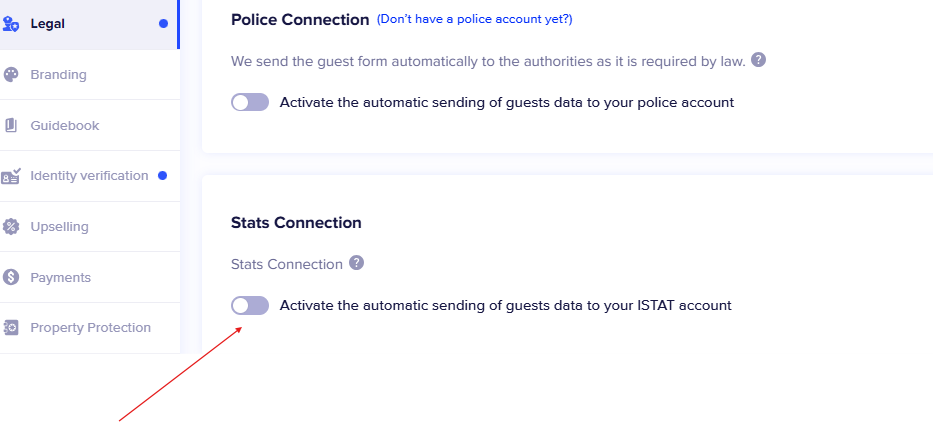Click the Property Protection safe icon

point(11,328)
